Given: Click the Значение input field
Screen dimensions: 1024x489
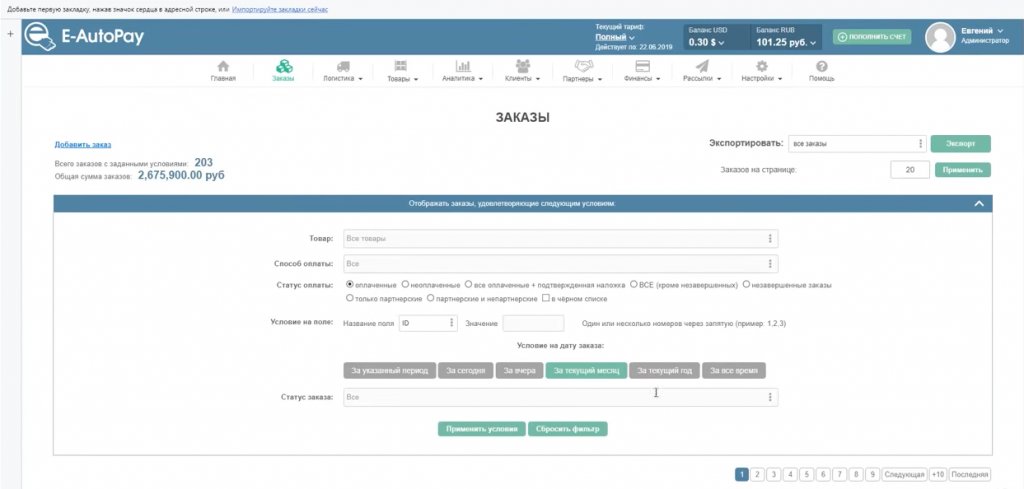Looking at the screenshot, I should 533,323.
